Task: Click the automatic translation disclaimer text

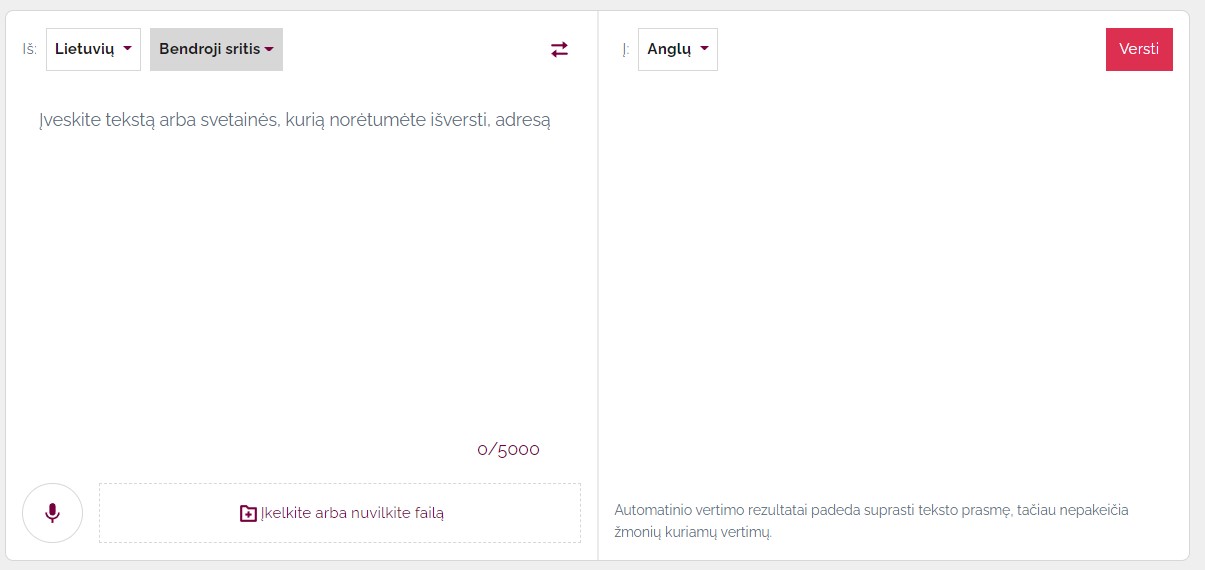Action: click(871, 521)
